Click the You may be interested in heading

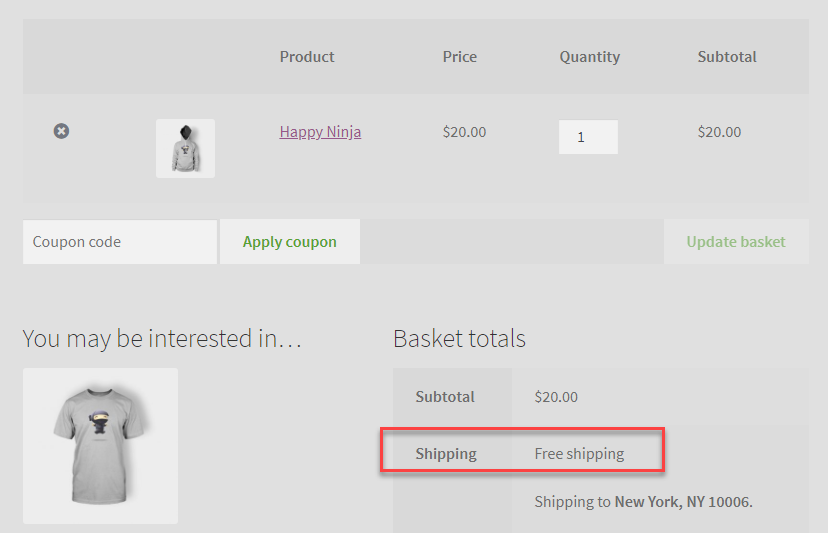pos(162,339)
